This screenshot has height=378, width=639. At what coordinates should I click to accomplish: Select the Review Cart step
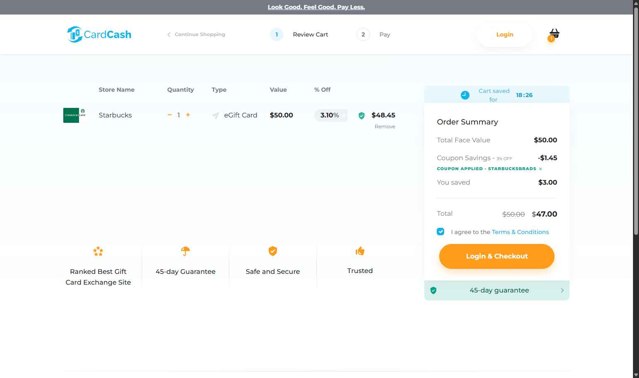point(310,35)
